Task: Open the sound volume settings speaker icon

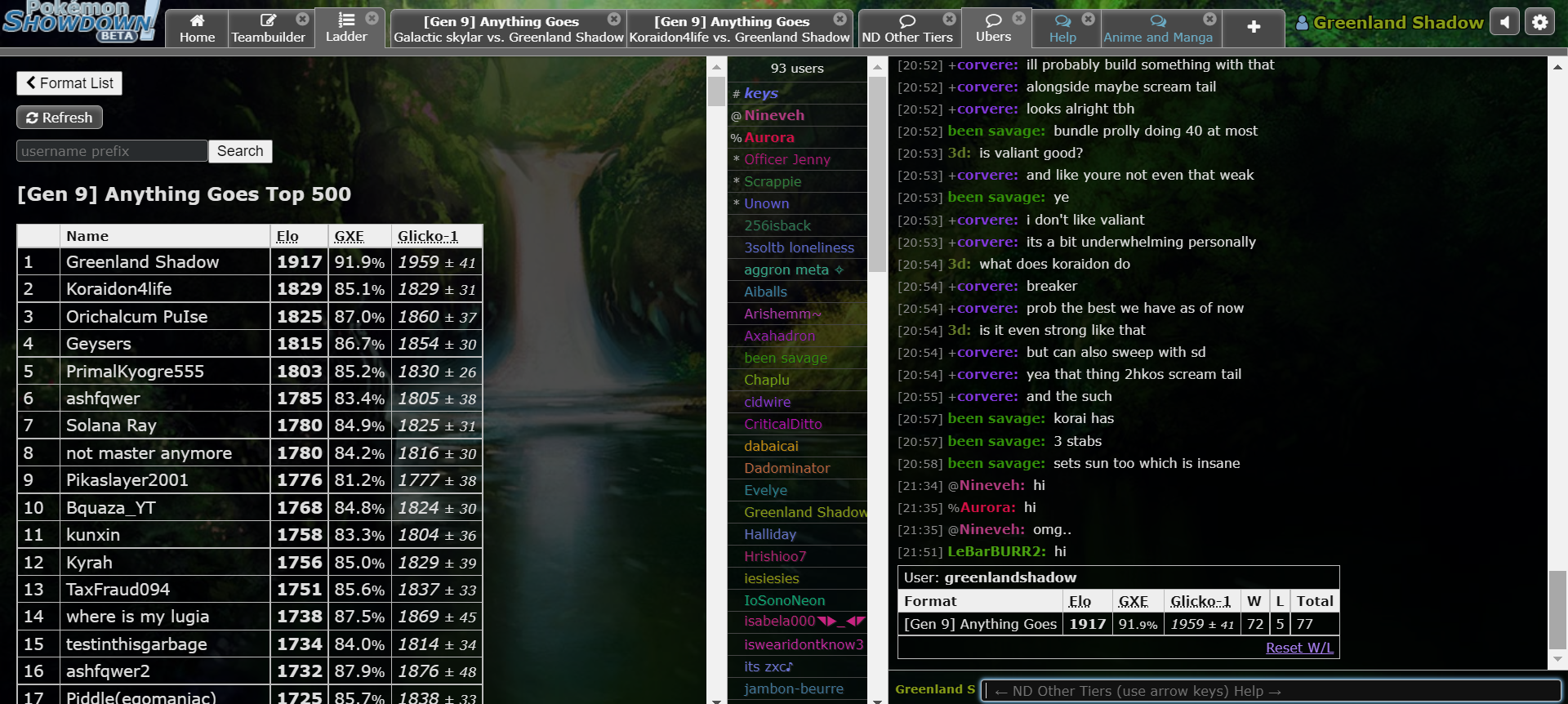Action: (1504, 22)
